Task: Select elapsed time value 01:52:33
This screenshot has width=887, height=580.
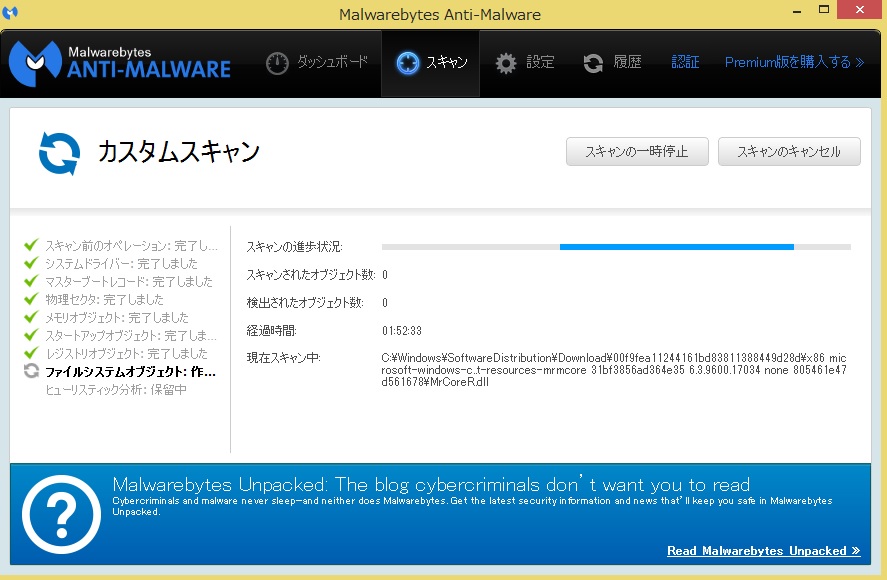Action: click(402, 330)
